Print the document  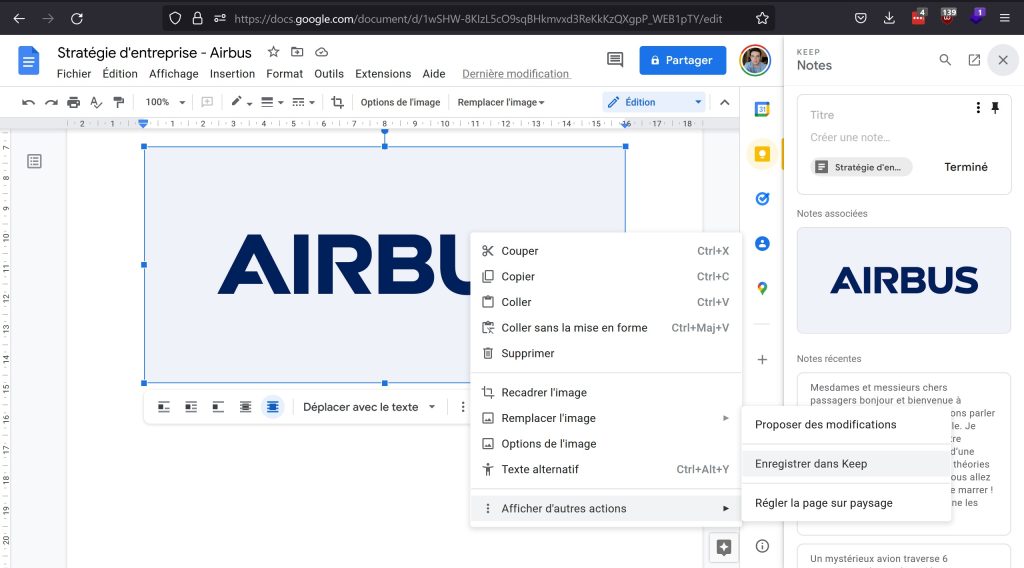click(x=74, y=103)
